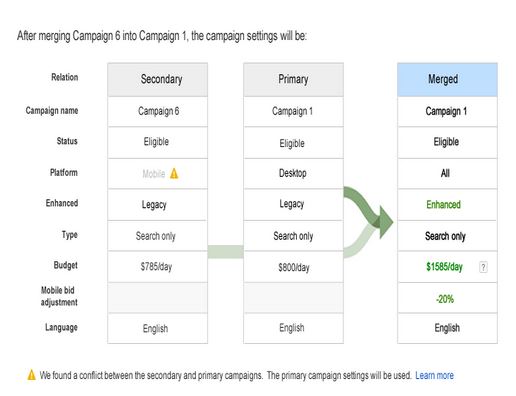Click the greyed-out Mobile platform text
Image resolution: width=516 pixels, height=396 pixels.
(x=154, y=174)
